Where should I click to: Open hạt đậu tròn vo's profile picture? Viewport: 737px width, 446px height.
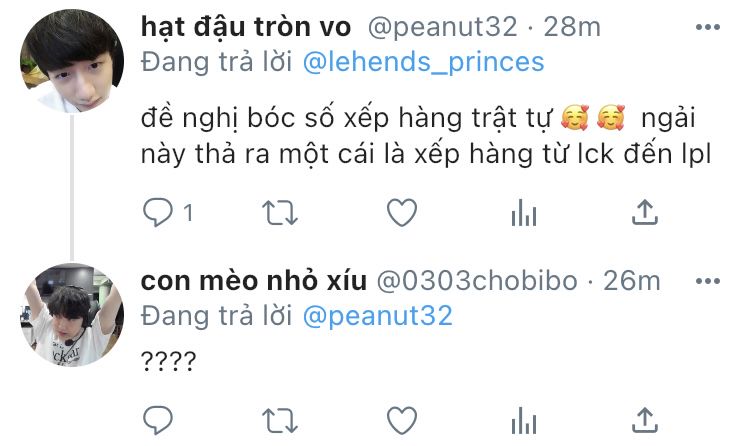(x=72, y=62)
